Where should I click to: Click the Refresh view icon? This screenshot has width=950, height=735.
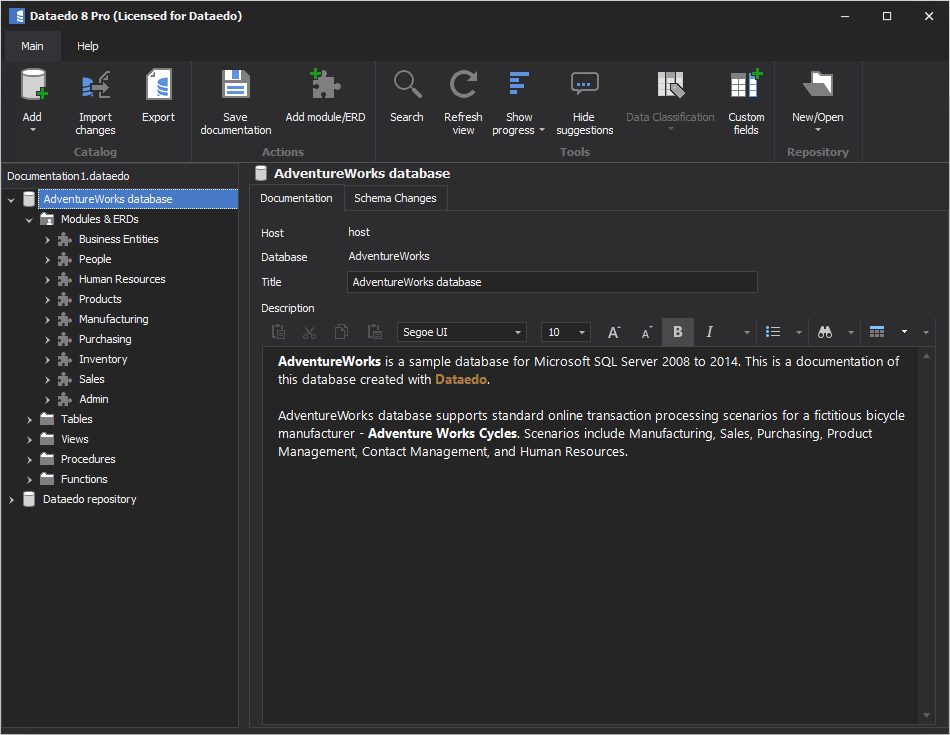463,87
